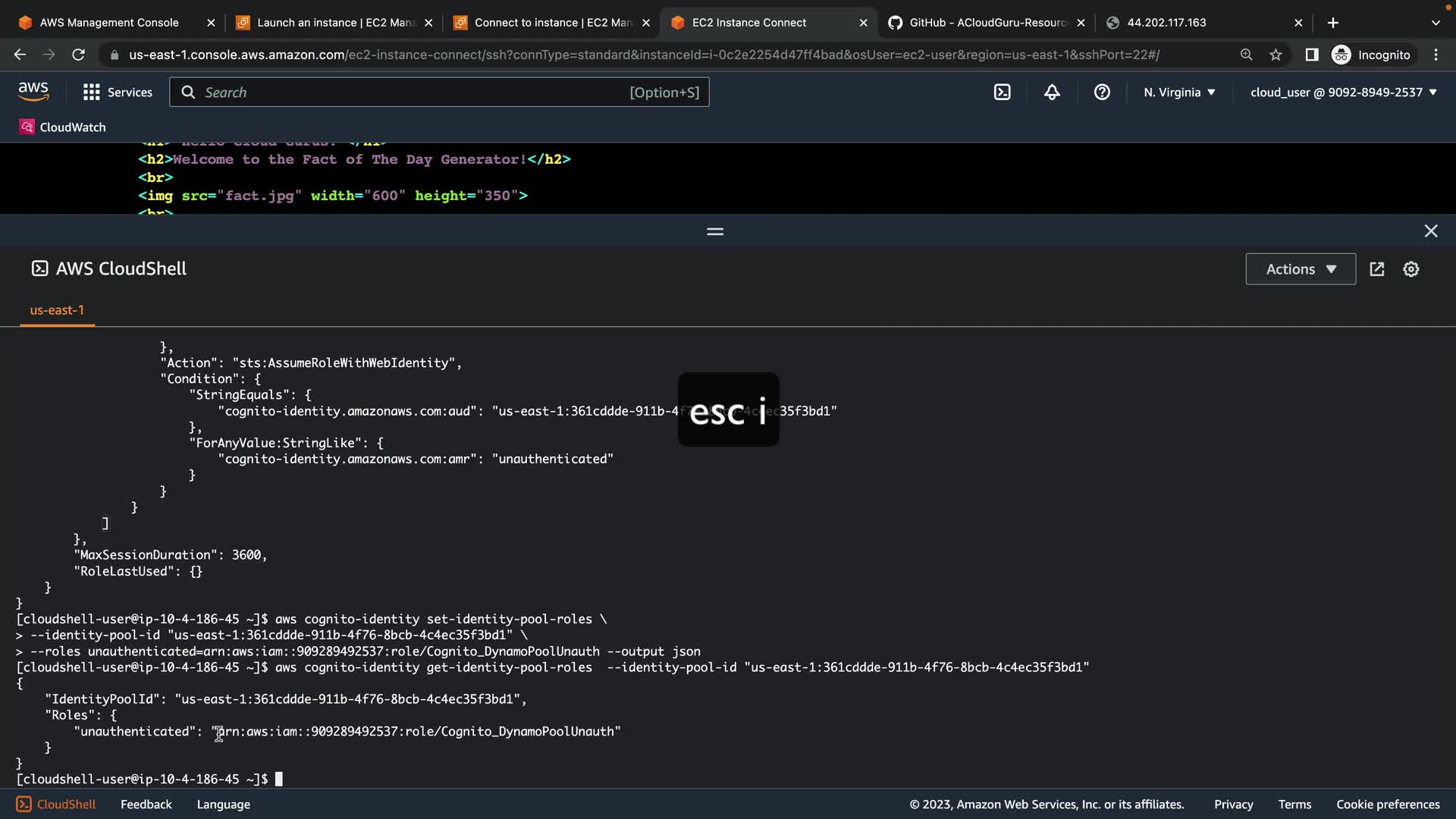The image size is (1456, 819).
Task: Open CloudShell in new browser tab
Action: coord(1377,269)
